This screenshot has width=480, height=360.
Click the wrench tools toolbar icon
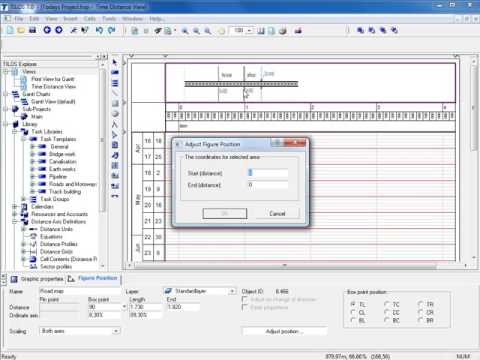[x=74, y=30]
